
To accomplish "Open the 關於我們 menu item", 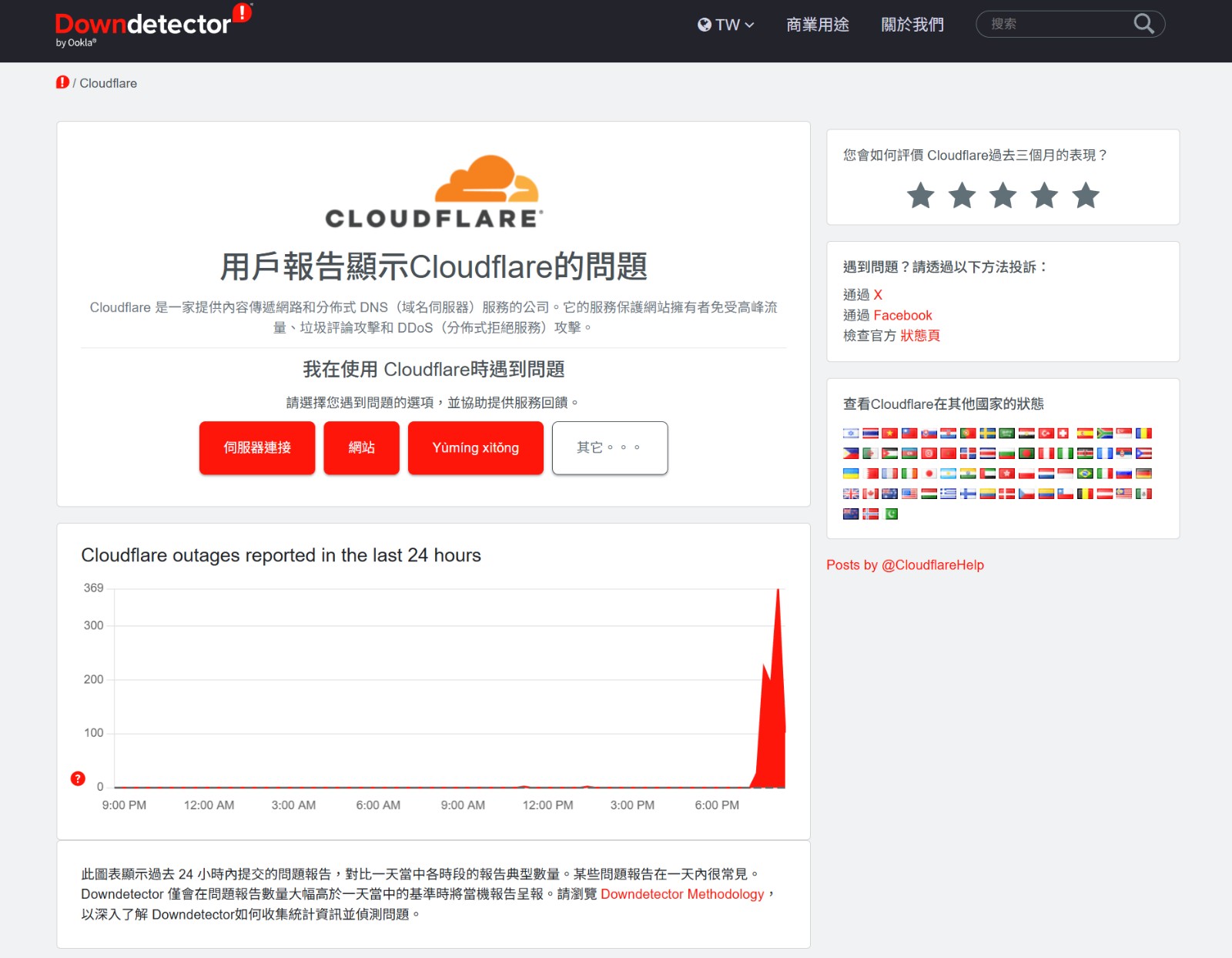I will (912, 24).
